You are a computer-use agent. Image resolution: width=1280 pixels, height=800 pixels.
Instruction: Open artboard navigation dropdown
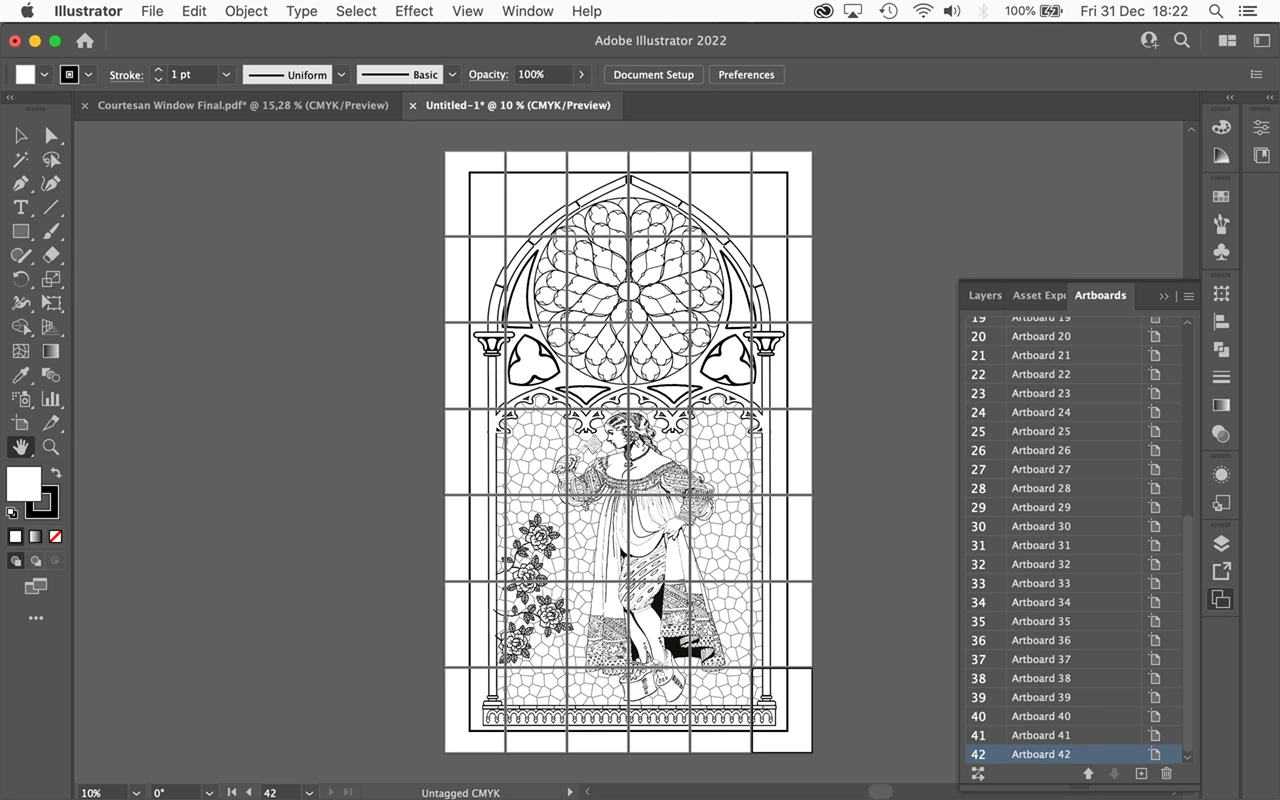309,793
